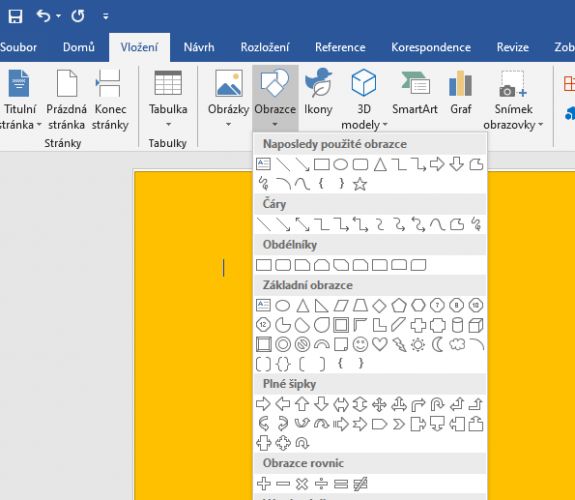The image size is (575, 500).
Task: Select the multiplication sign equation shape
Action: [302, 483]
